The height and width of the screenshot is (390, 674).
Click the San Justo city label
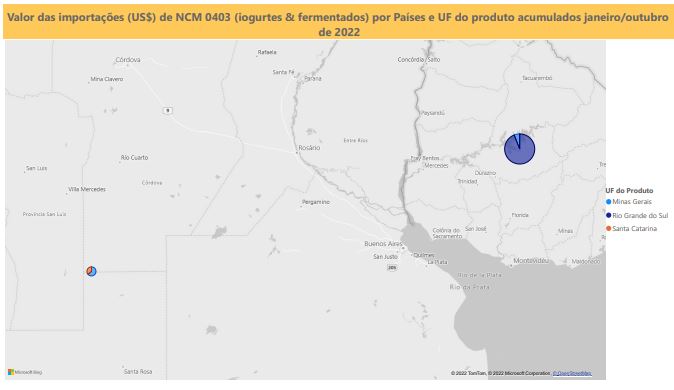point(385,256)
